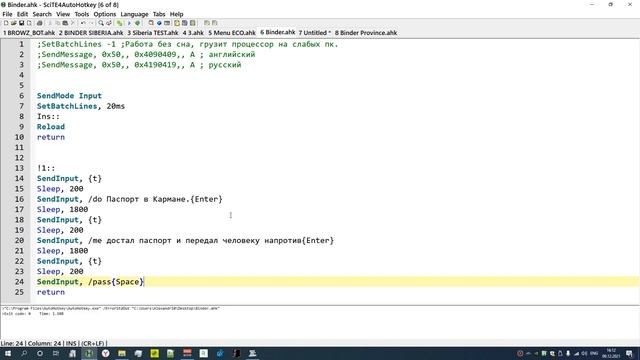Open the notification center icon

point(629,353)
